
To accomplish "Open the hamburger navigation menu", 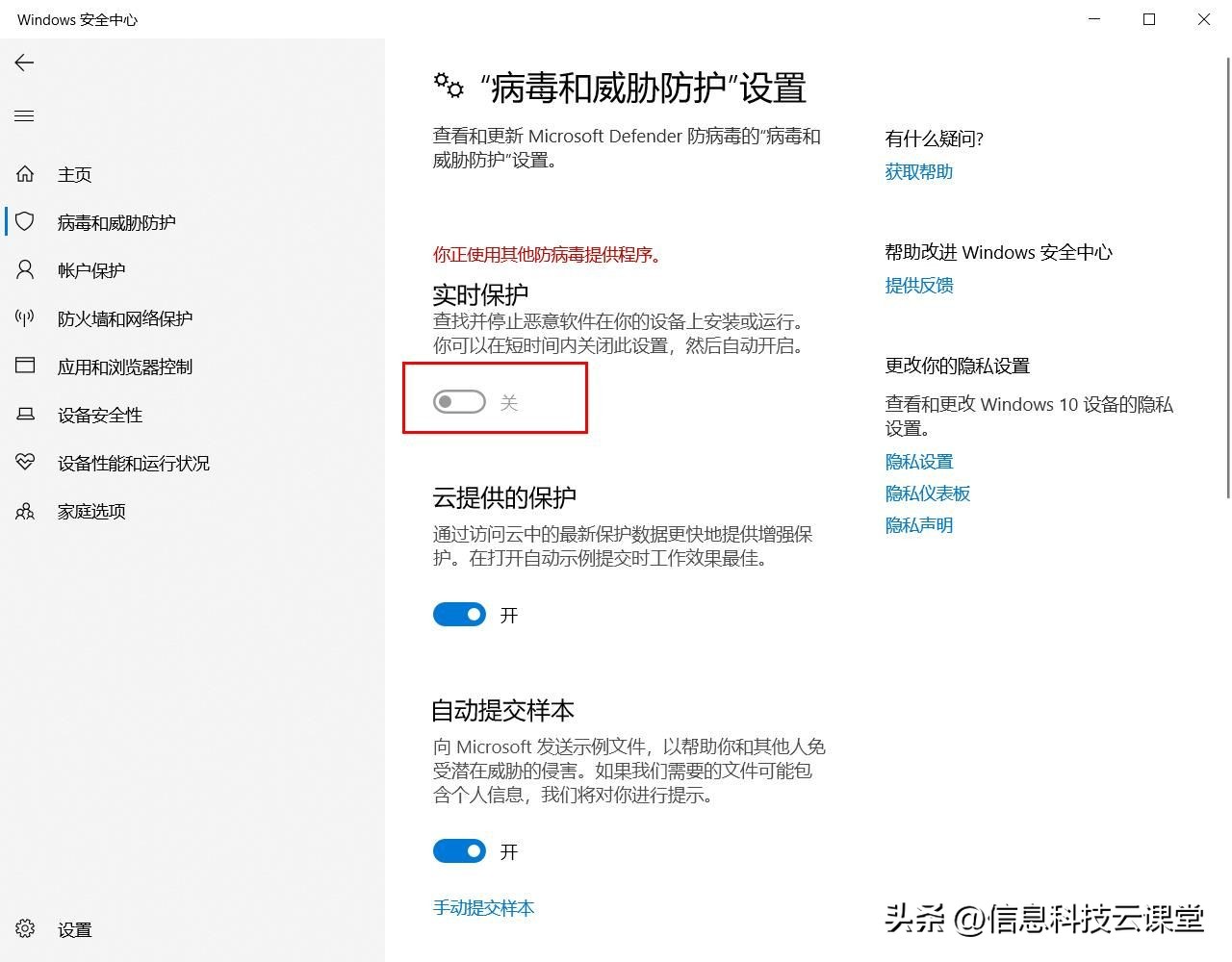I will pos(23,115).
